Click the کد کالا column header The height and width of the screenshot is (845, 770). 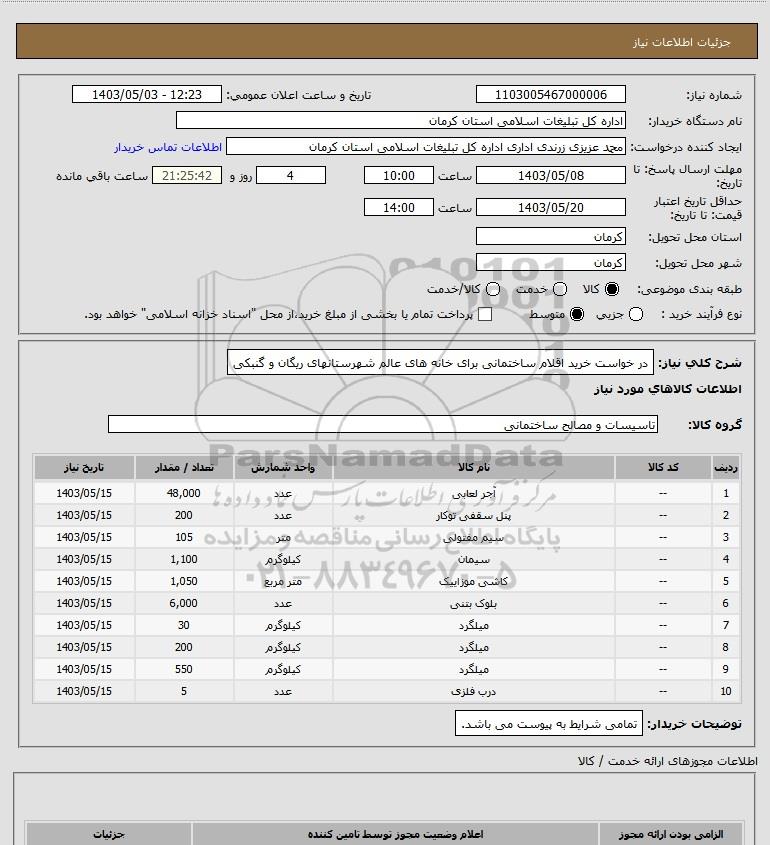click(663, 467)
